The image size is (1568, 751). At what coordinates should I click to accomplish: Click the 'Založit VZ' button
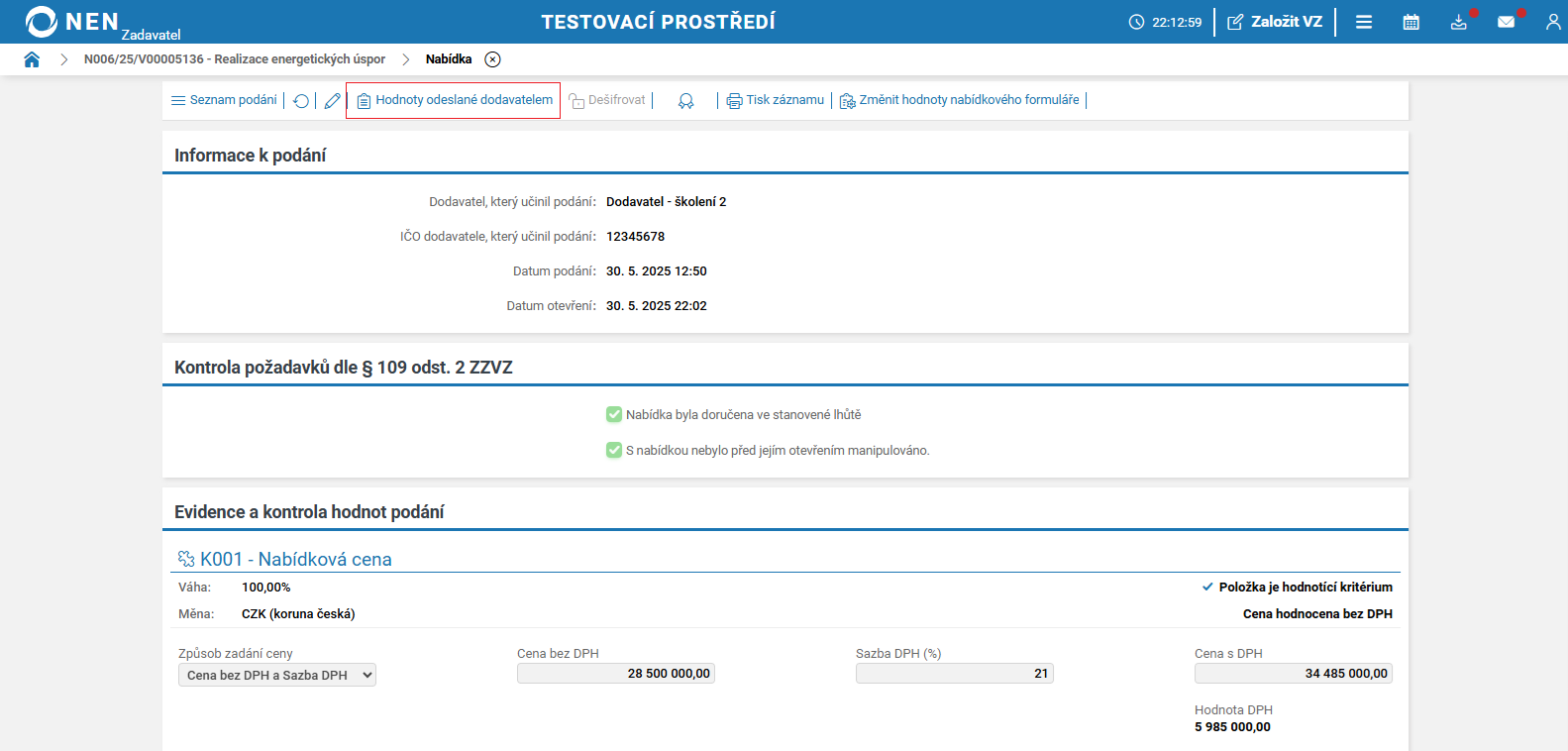click(x=1275, y=22)
